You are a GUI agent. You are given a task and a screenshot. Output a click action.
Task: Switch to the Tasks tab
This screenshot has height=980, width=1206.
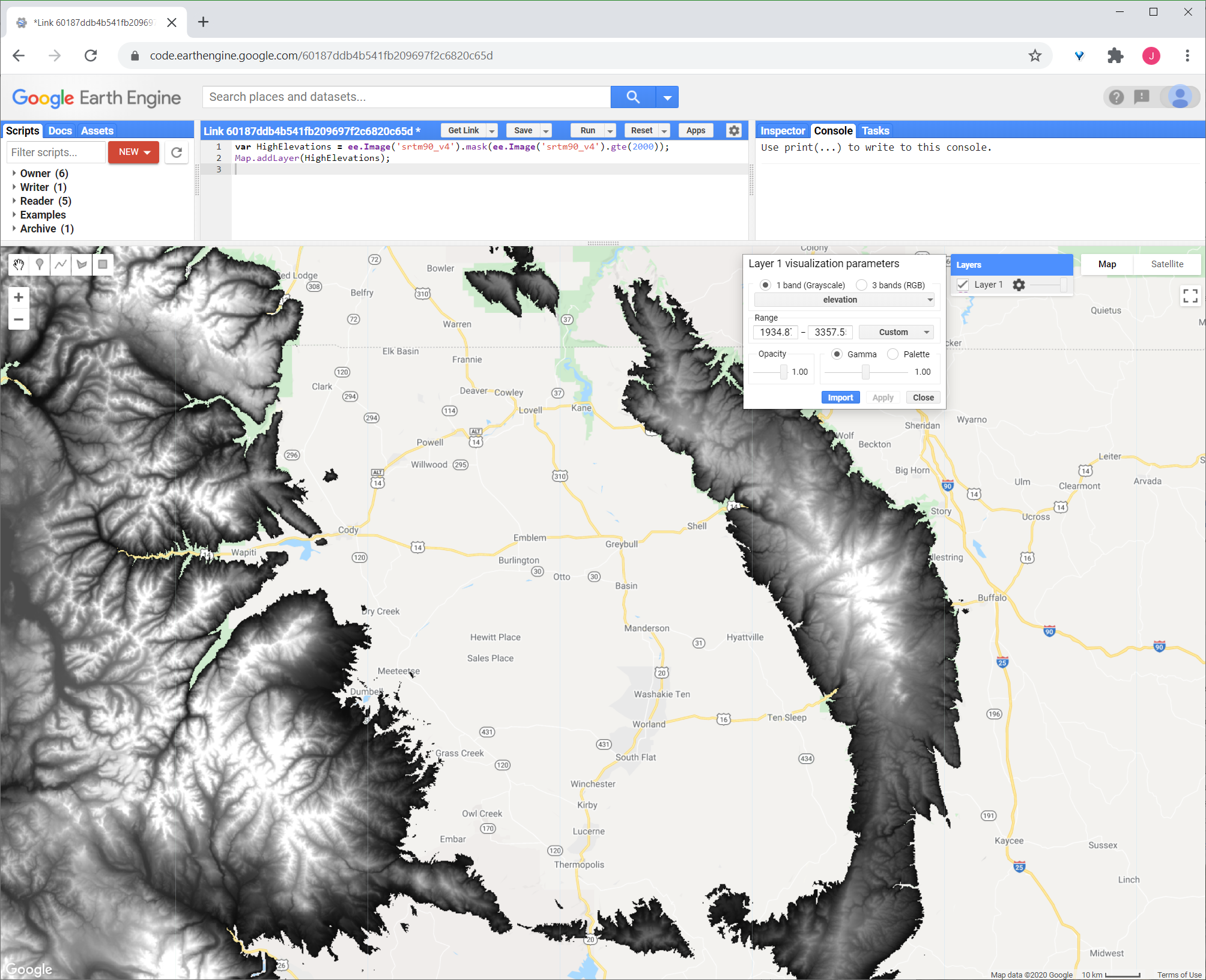[x=875, y=131]
